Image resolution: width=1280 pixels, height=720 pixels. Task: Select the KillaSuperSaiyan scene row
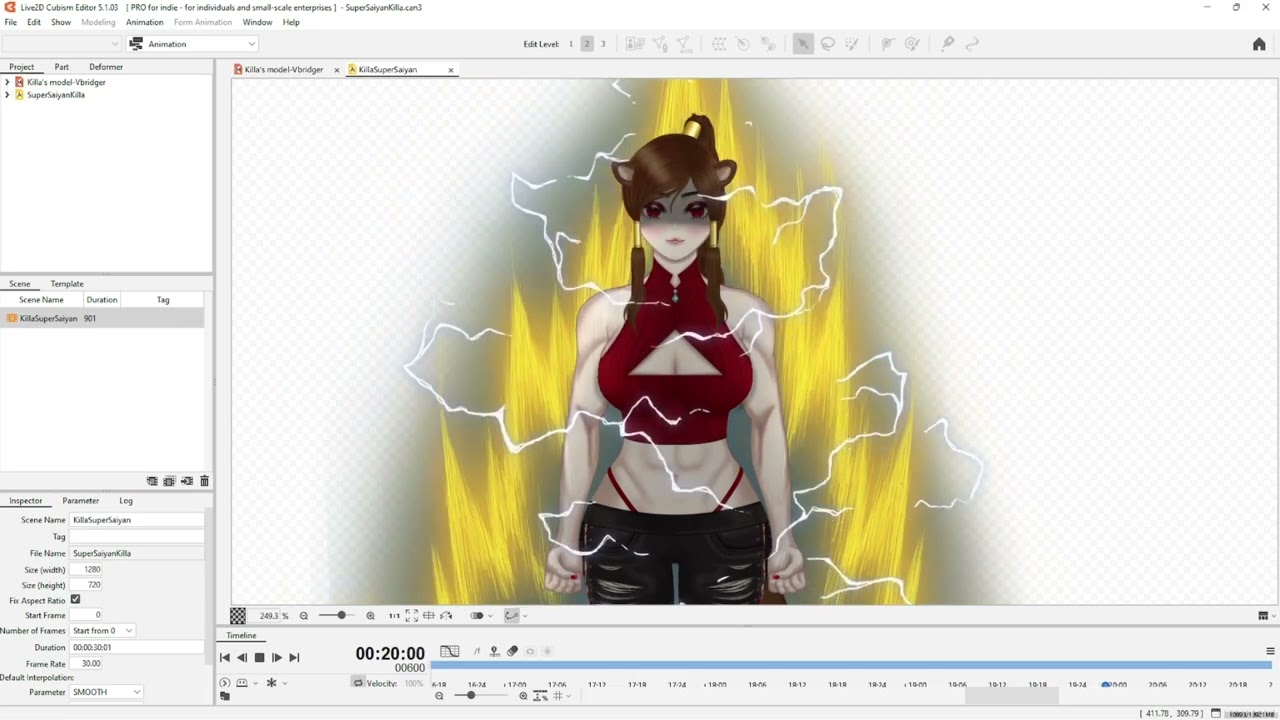tap(102, 318)
